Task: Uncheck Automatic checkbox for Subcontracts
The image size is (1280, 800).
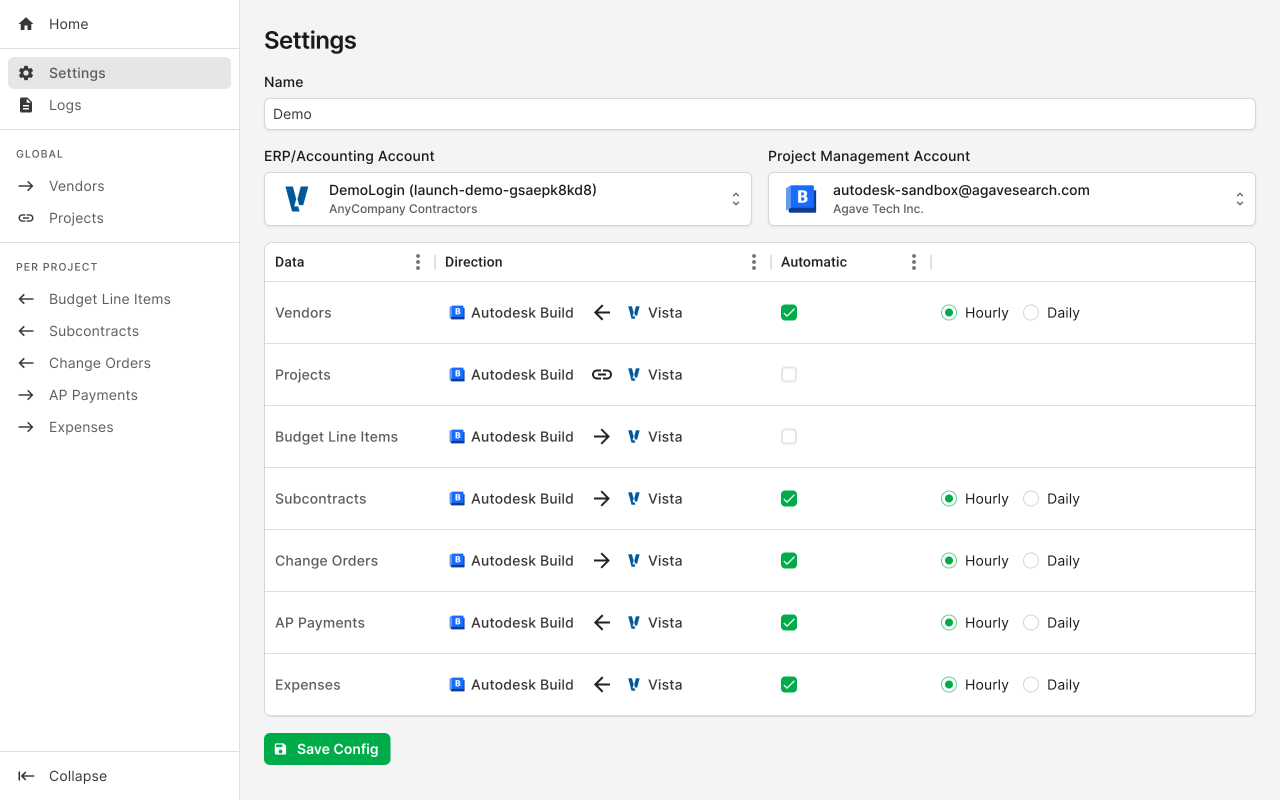Action: click(789, 499)
